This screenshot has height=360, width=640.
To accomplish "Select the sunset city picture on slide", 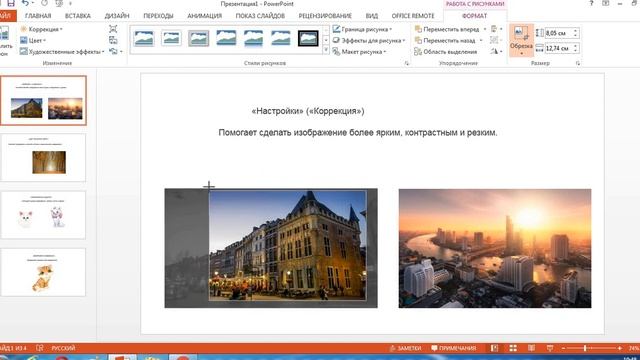I will pyautogui.click(x=495, y=248).
